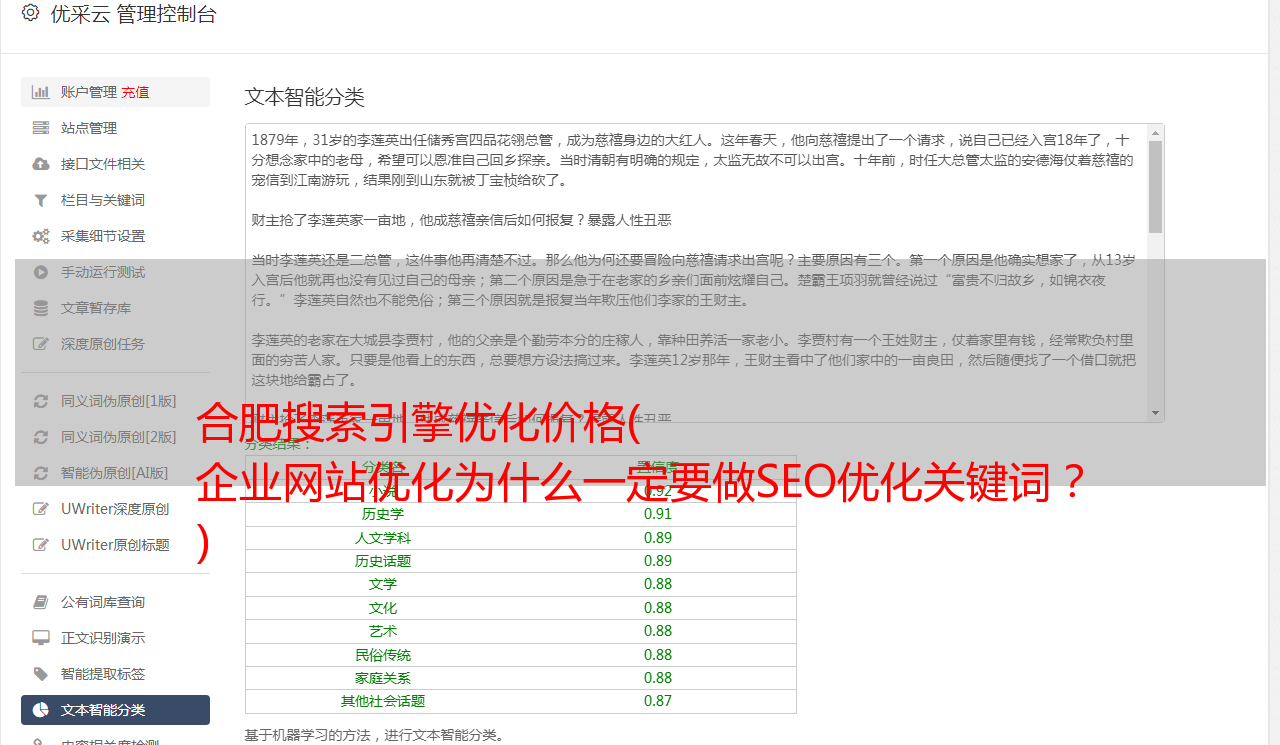The height and width of the screenshot is (745, 1280).
Task: Click the text area scrollbar thumb
Action: pyautogui.click(x=1155, y=186)
